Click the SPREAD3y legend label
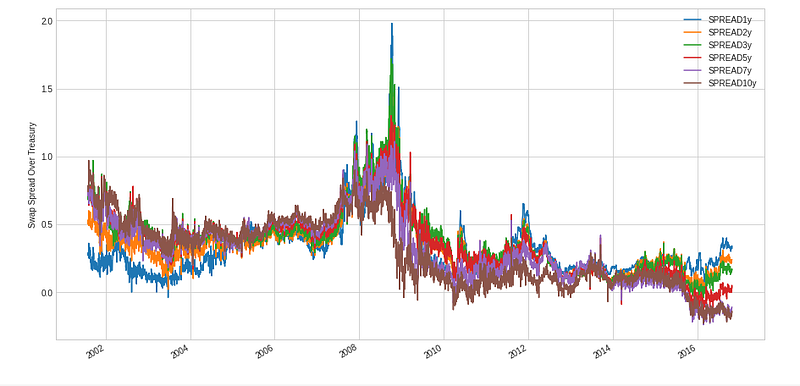This screenshot has height=386, width=800. 730,45
